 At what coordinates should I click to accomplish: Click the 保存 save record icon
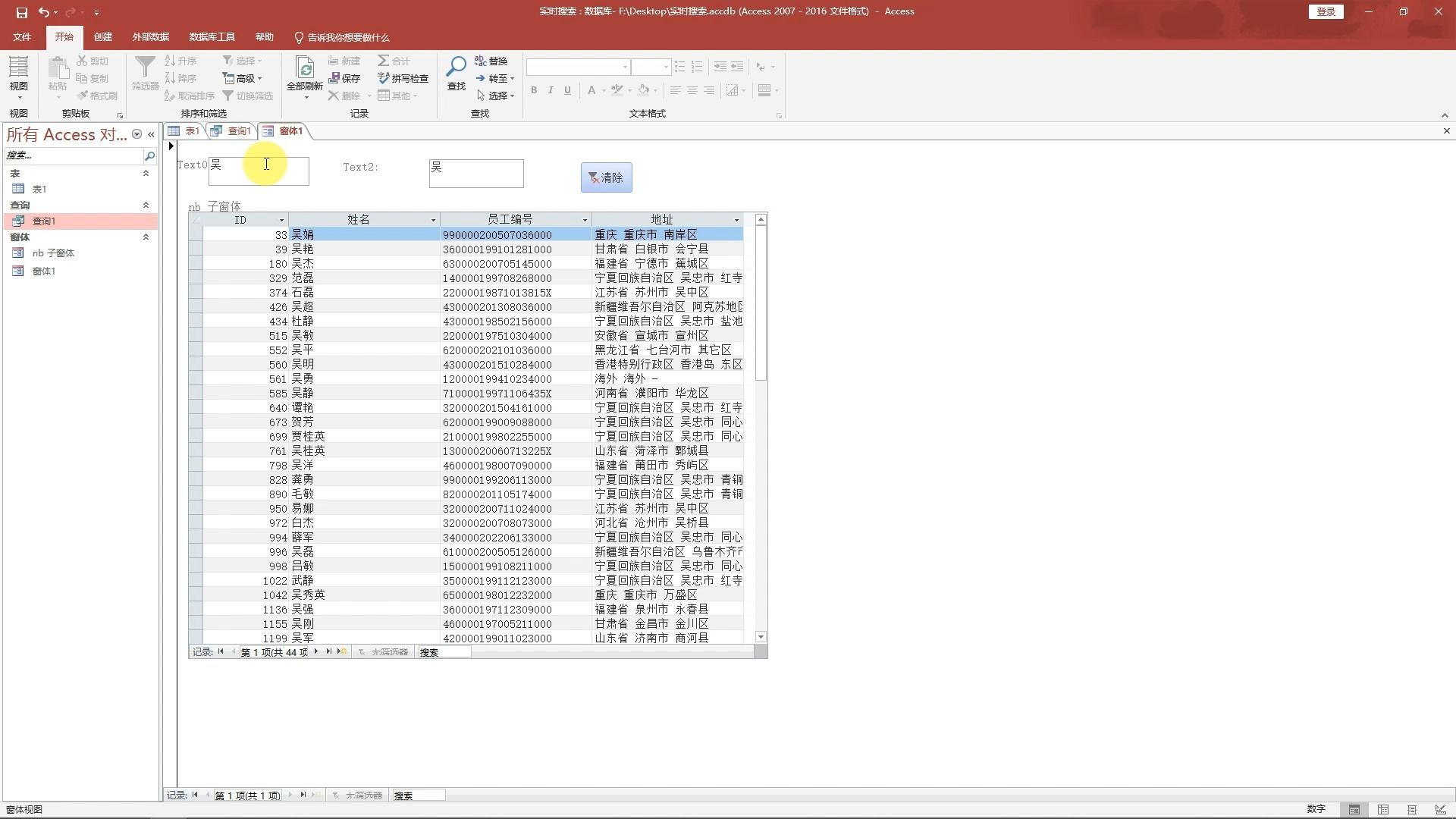click(x=334, y=78)
